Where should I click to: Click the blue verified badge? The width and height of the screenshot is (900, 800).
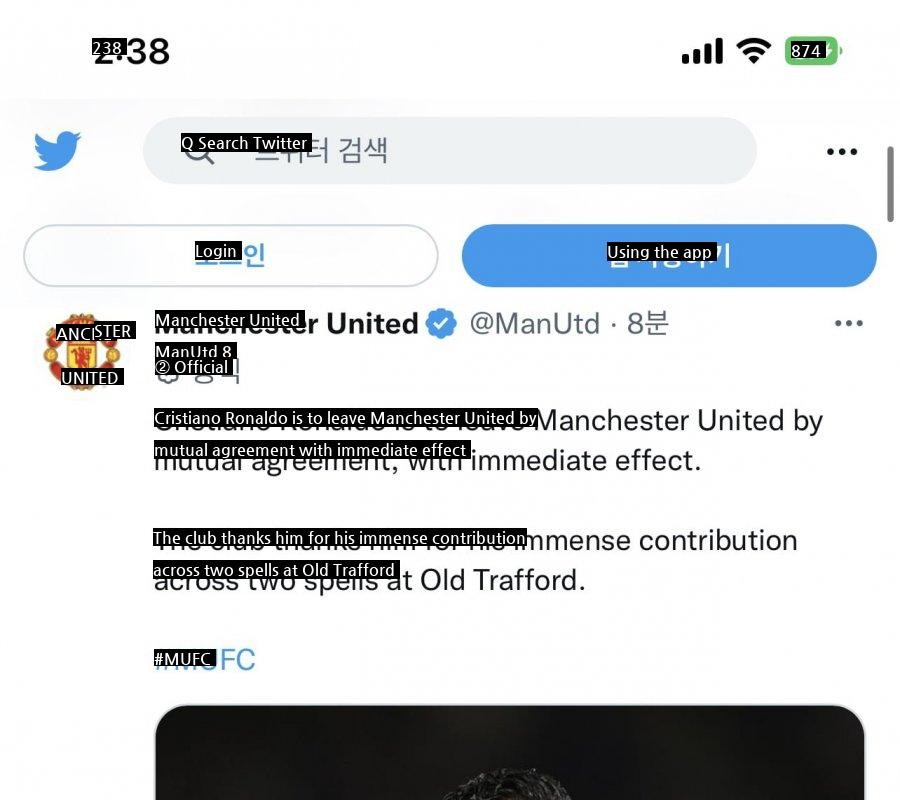pos(441,324)
